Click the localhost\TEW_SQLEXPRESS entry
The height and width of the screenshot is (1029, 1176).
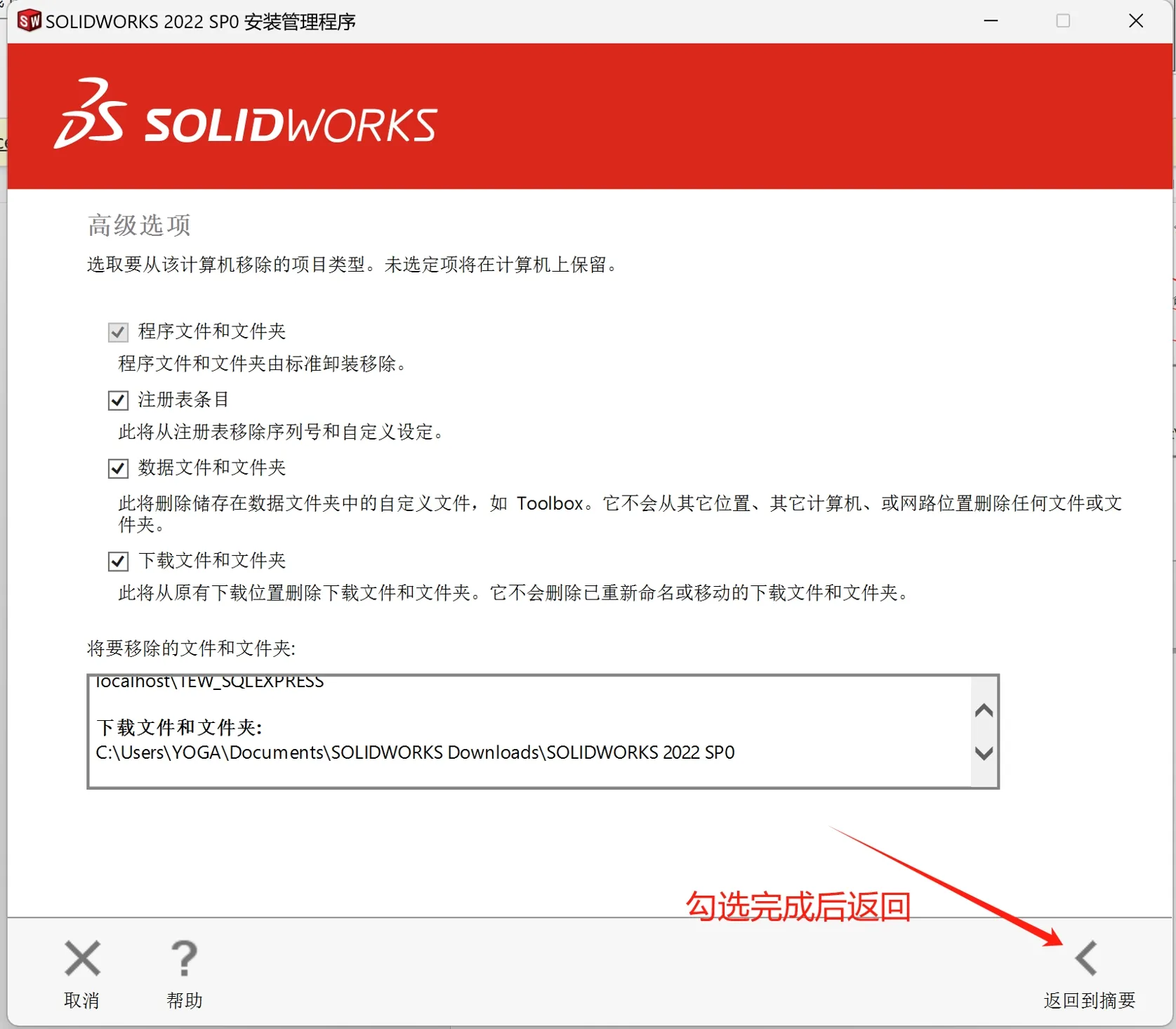[x=209, y=681]
